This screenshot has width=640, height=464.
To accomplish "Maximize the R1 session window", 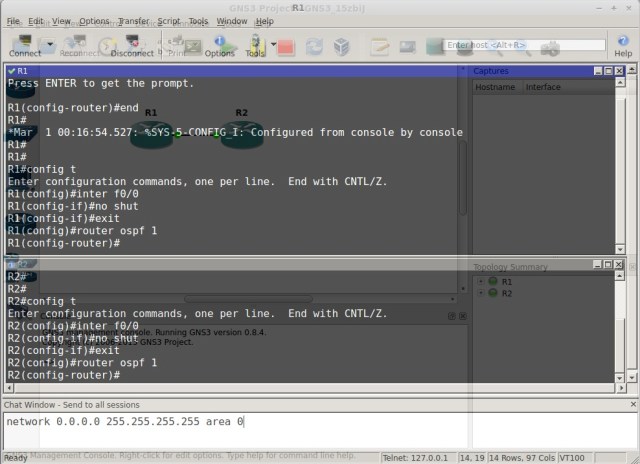I will click(x=608, y=71).
